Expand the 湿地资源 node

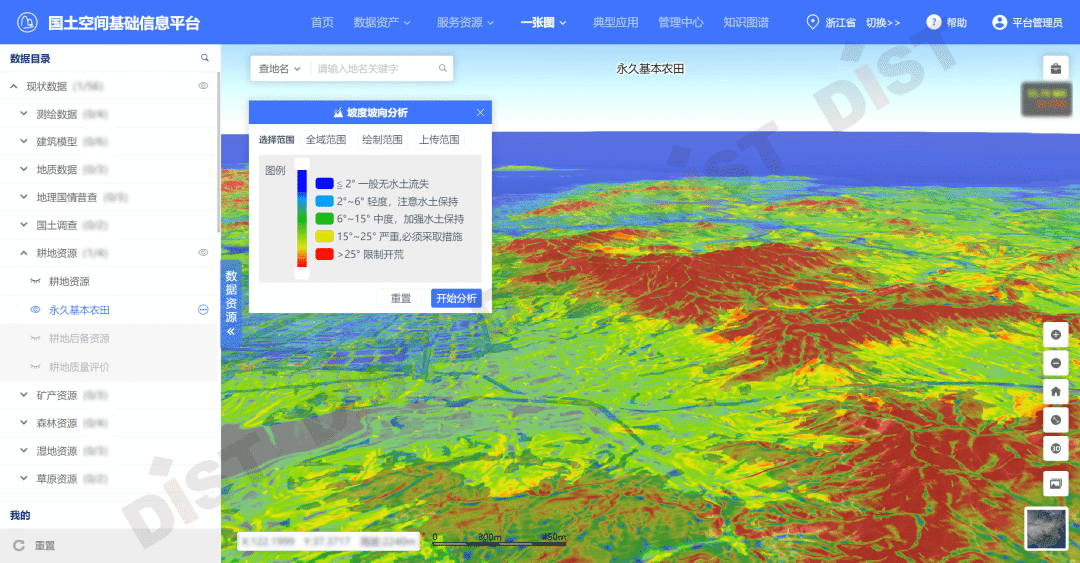click(24, 451)
